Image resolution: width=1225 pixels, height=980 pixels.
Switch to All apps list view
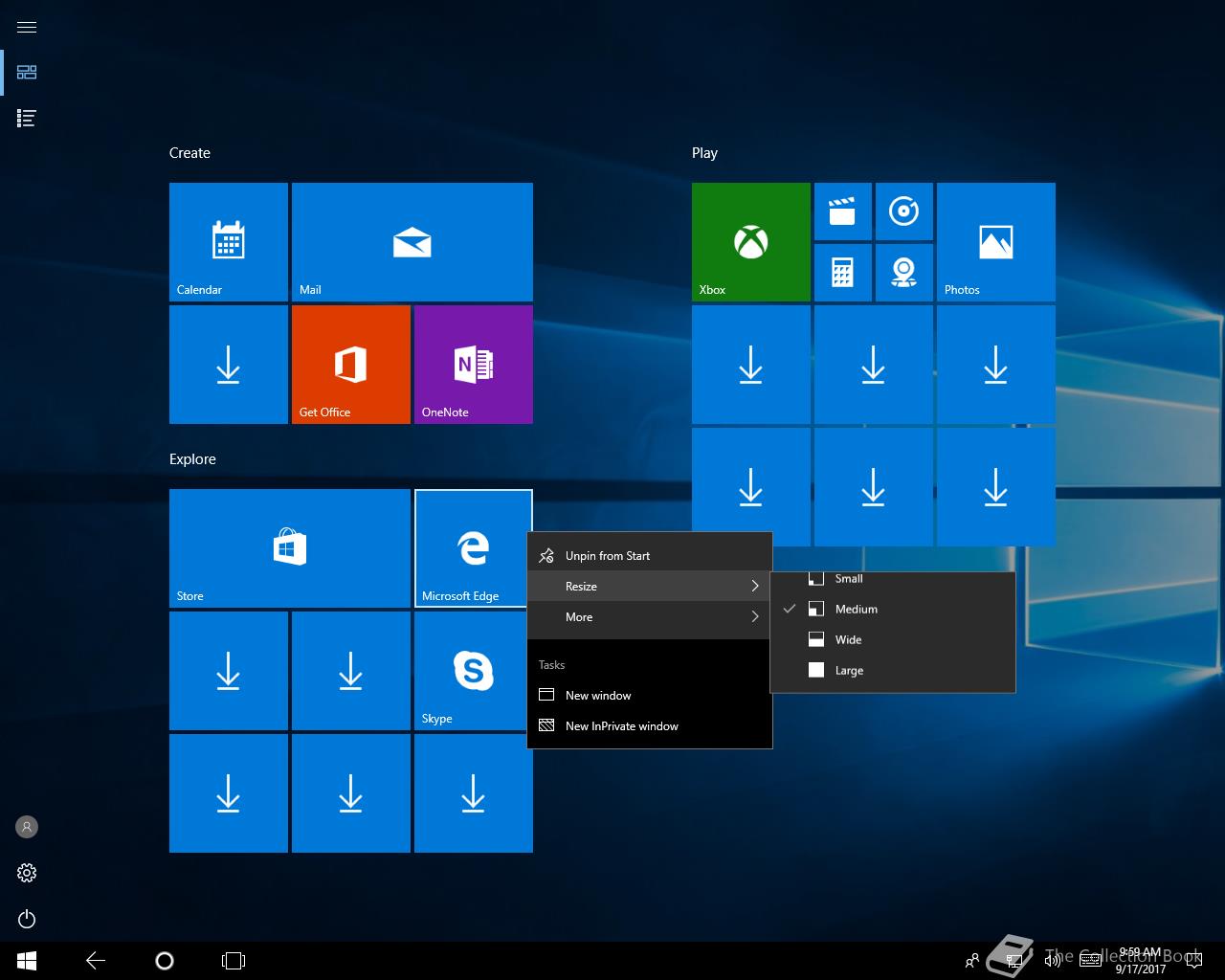[27, 119]
